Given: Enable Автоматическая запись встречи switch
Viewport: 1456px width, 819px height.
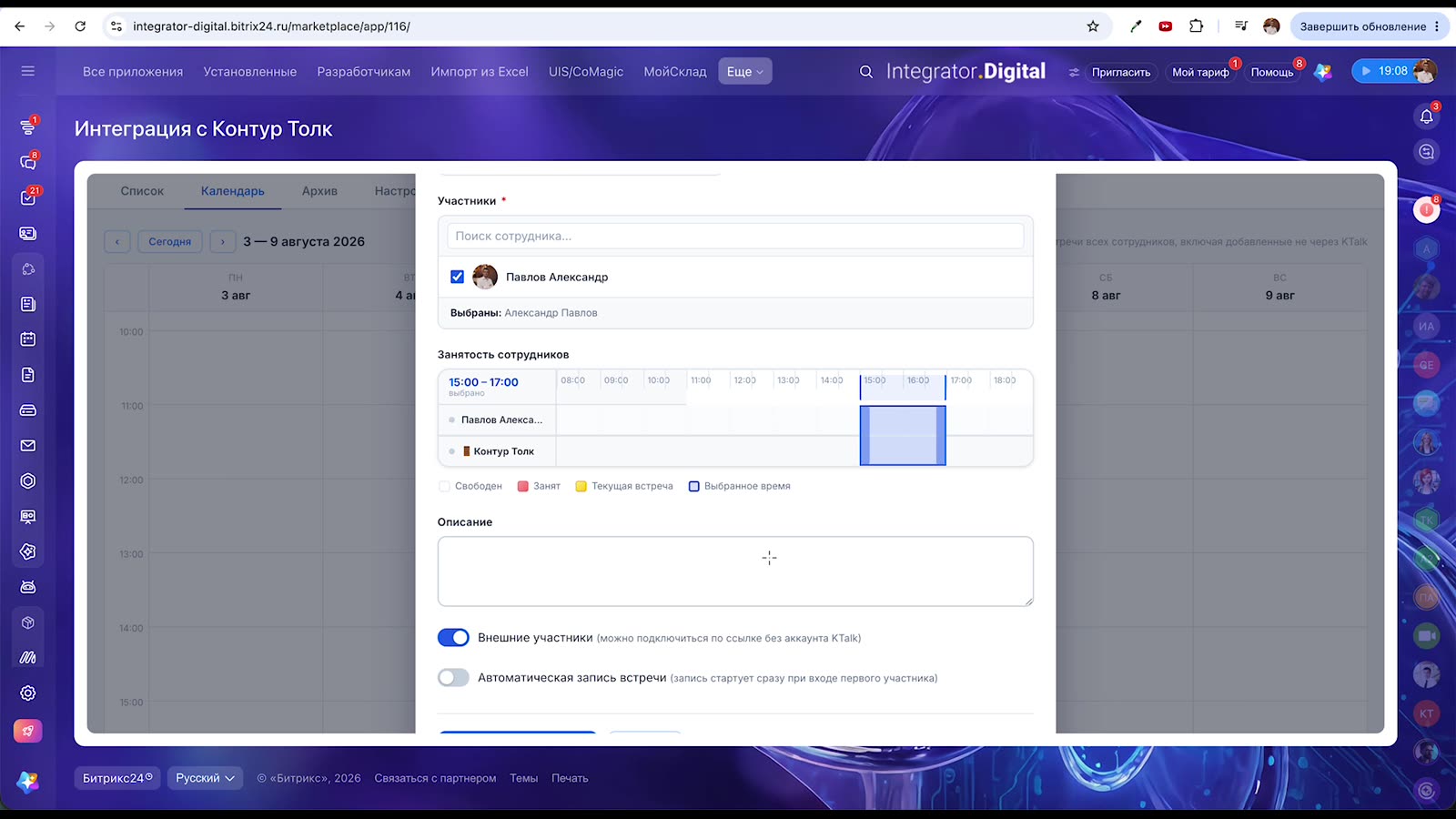Looking at the screenshot, I should pos(453,678).
